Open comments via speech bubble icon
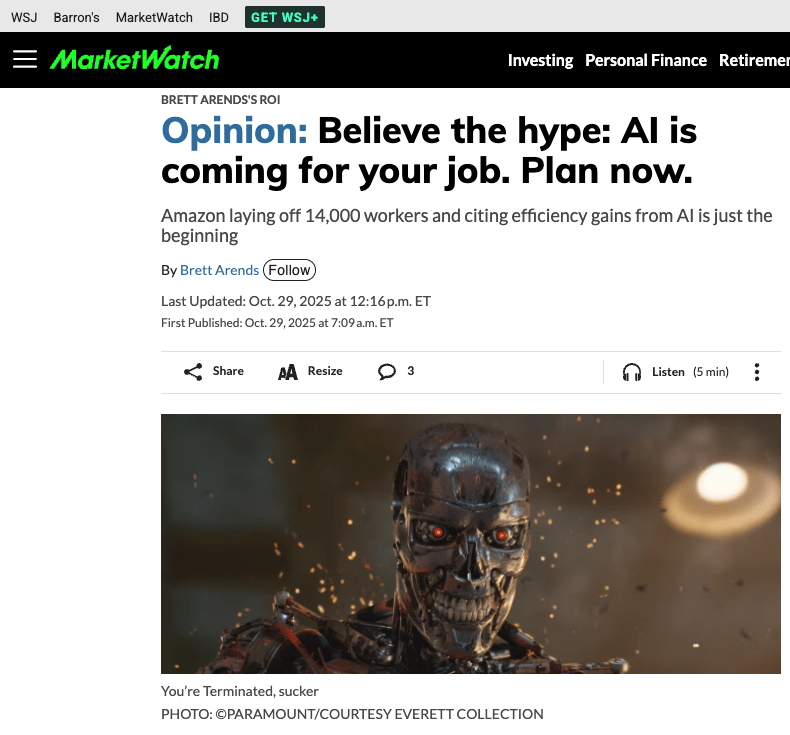790x735 pixels. point(387,372)
